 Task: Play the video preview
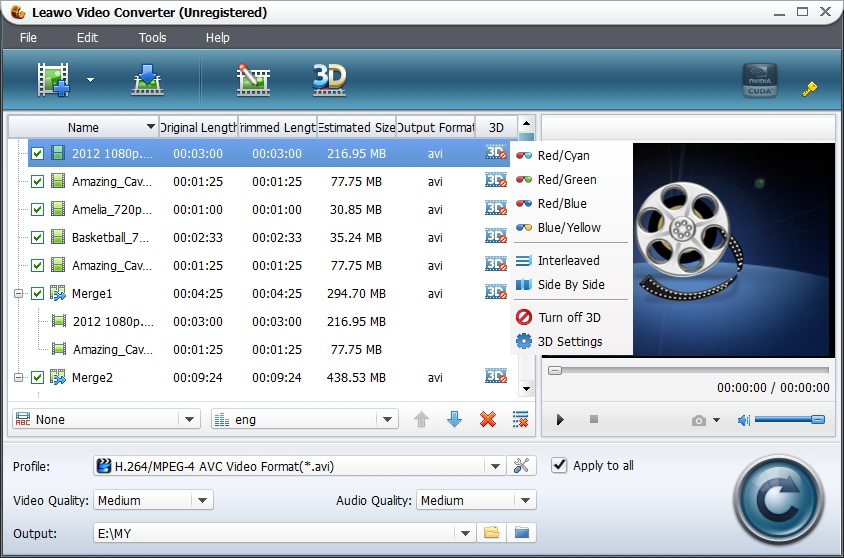click(x=560, y=420)
